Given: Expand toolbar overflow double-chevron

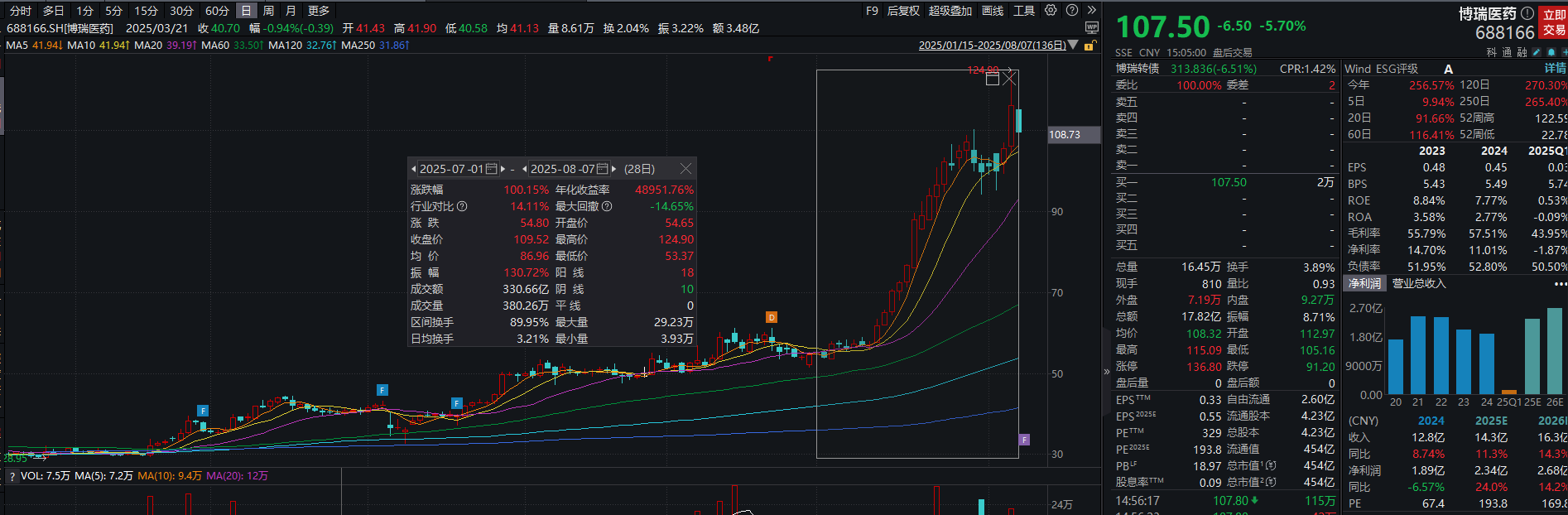Looking at the screenshot, I should [x=1091, y=11].
